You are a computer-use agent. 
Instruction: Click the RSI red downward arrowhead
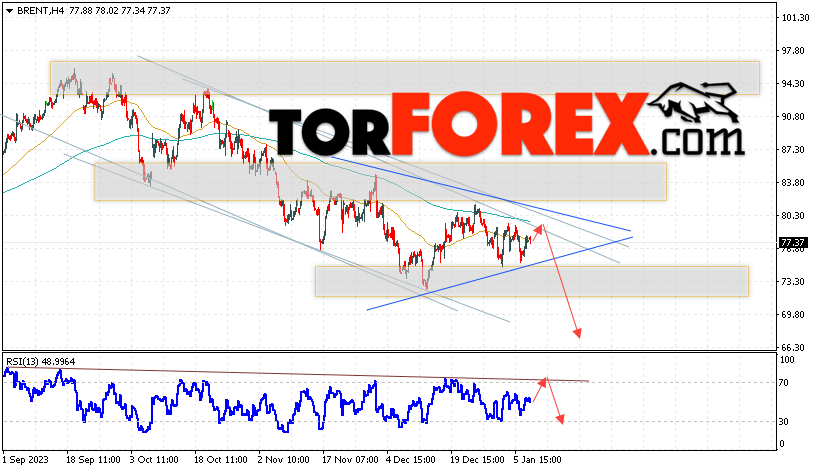tap(560, 418)
